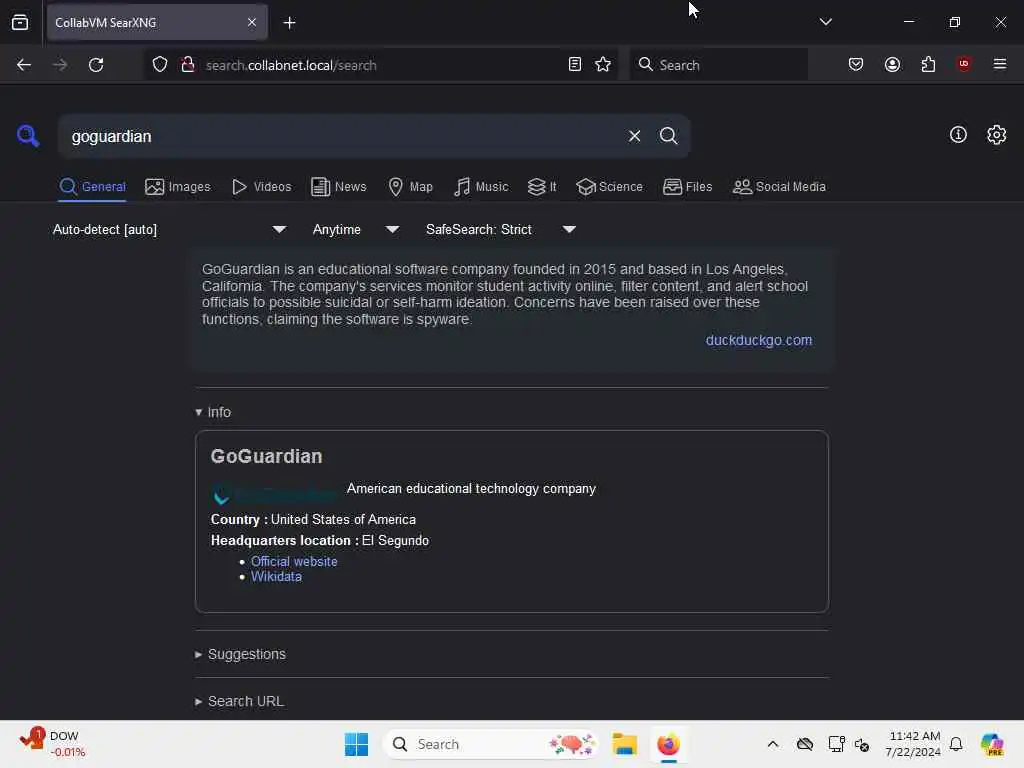1024x768 pixels.
Task: Open a new tab
Action: click(x=289, y=23)
